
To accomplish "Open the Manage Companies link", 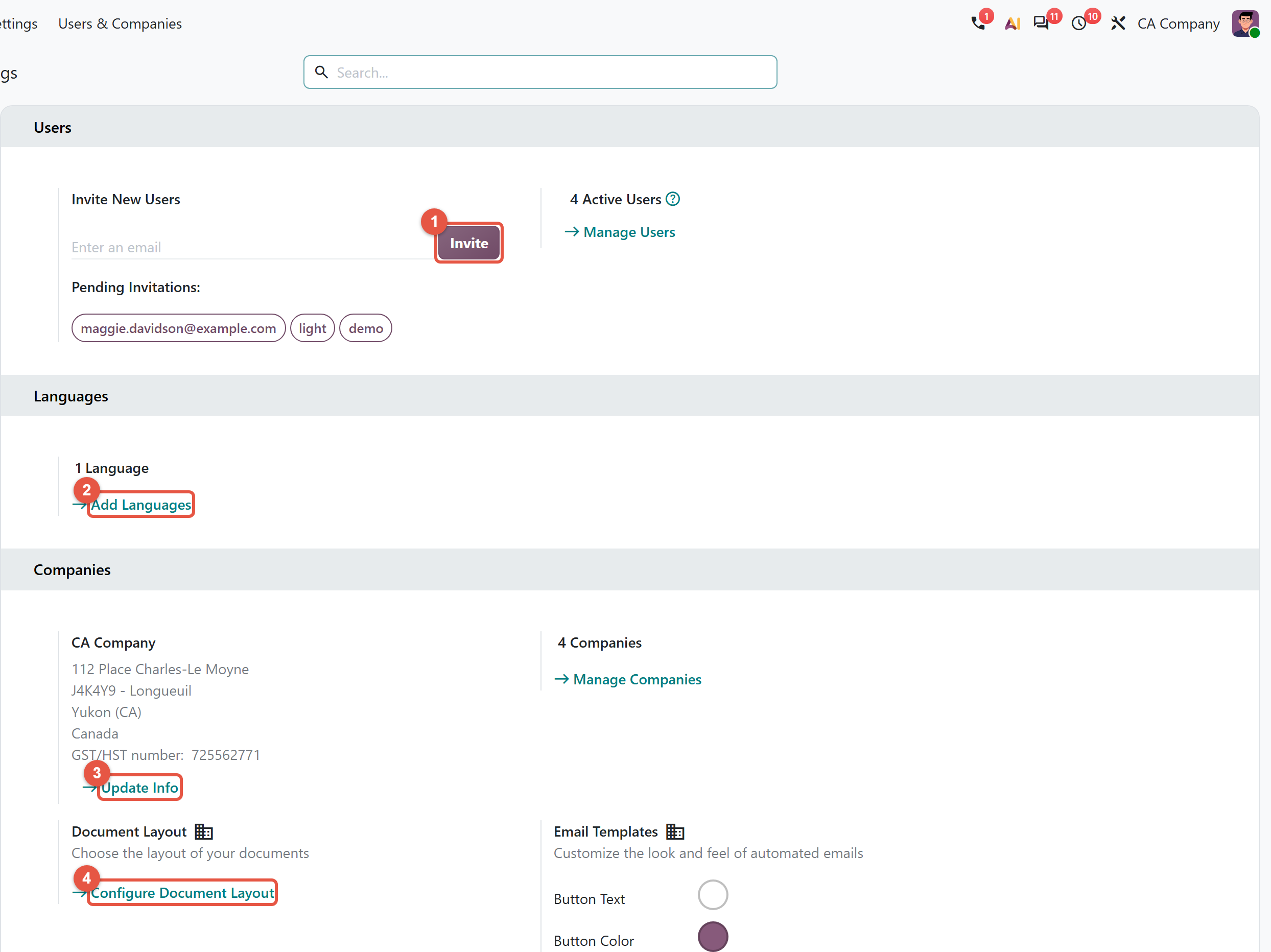I will [637, 679].
